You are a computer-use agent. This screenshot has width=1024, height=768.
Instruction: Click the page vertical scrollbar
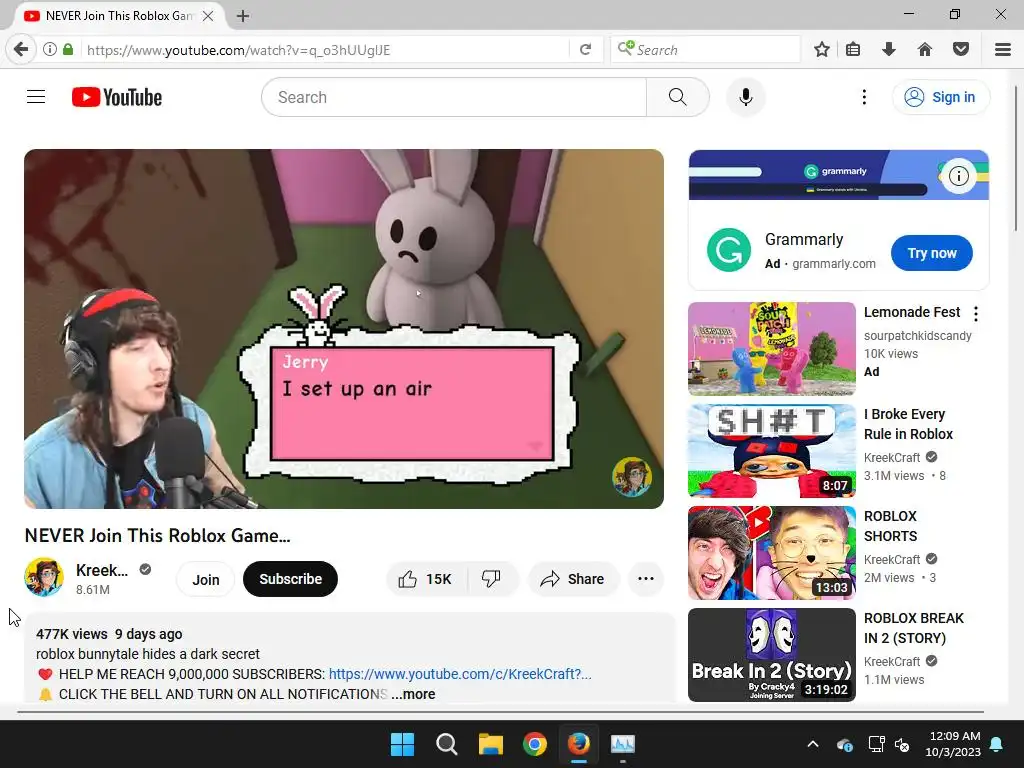click(x=1017, y=159)
